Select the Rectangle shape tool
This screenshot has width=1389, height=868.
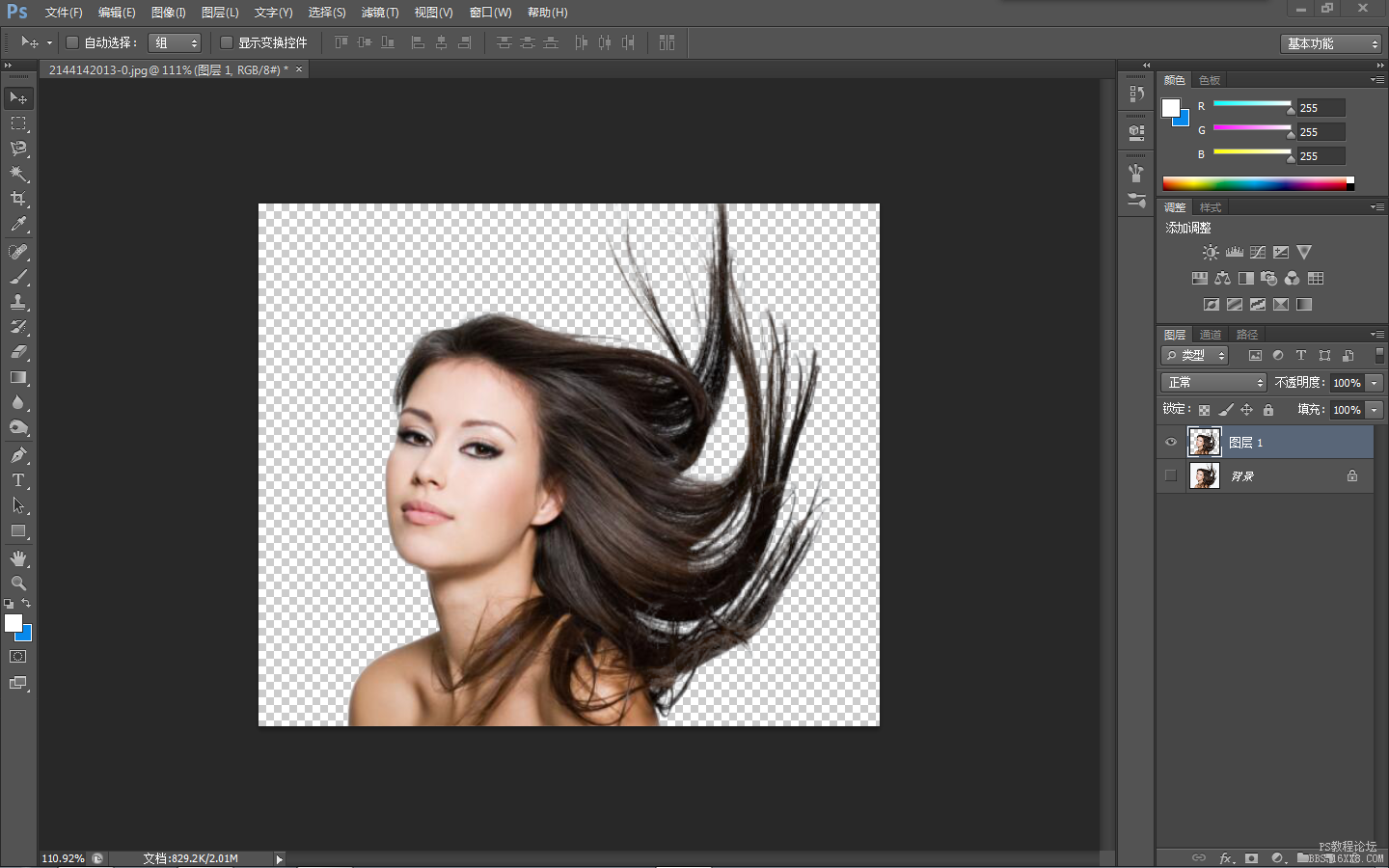18,530
